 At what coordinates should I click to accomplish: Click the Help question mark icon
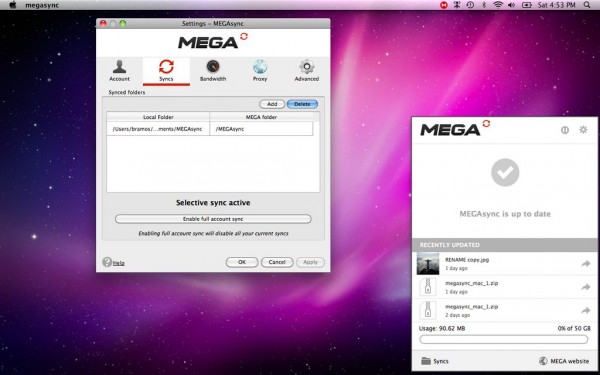[107, 262]
